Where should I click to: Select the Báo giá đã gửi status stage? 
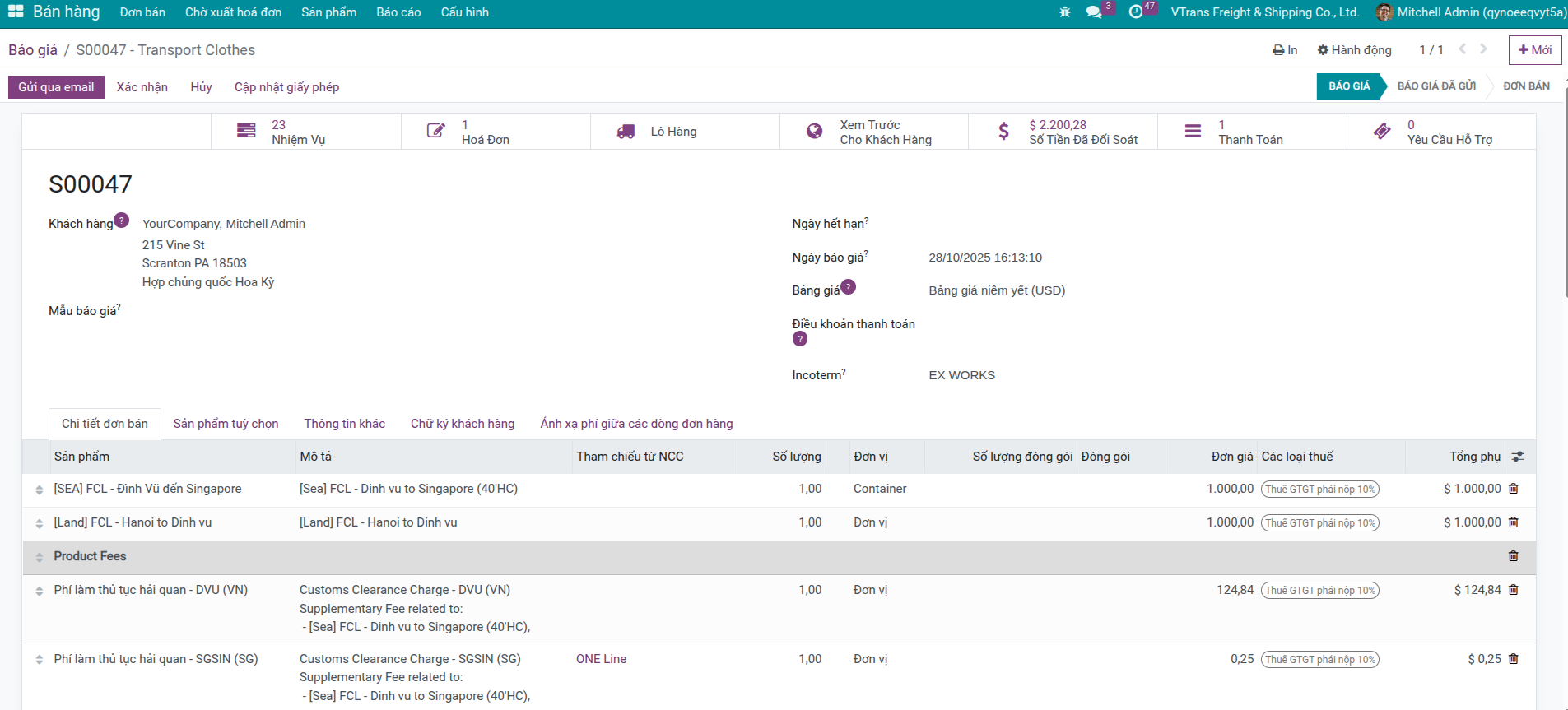(x=1435, y=86)
